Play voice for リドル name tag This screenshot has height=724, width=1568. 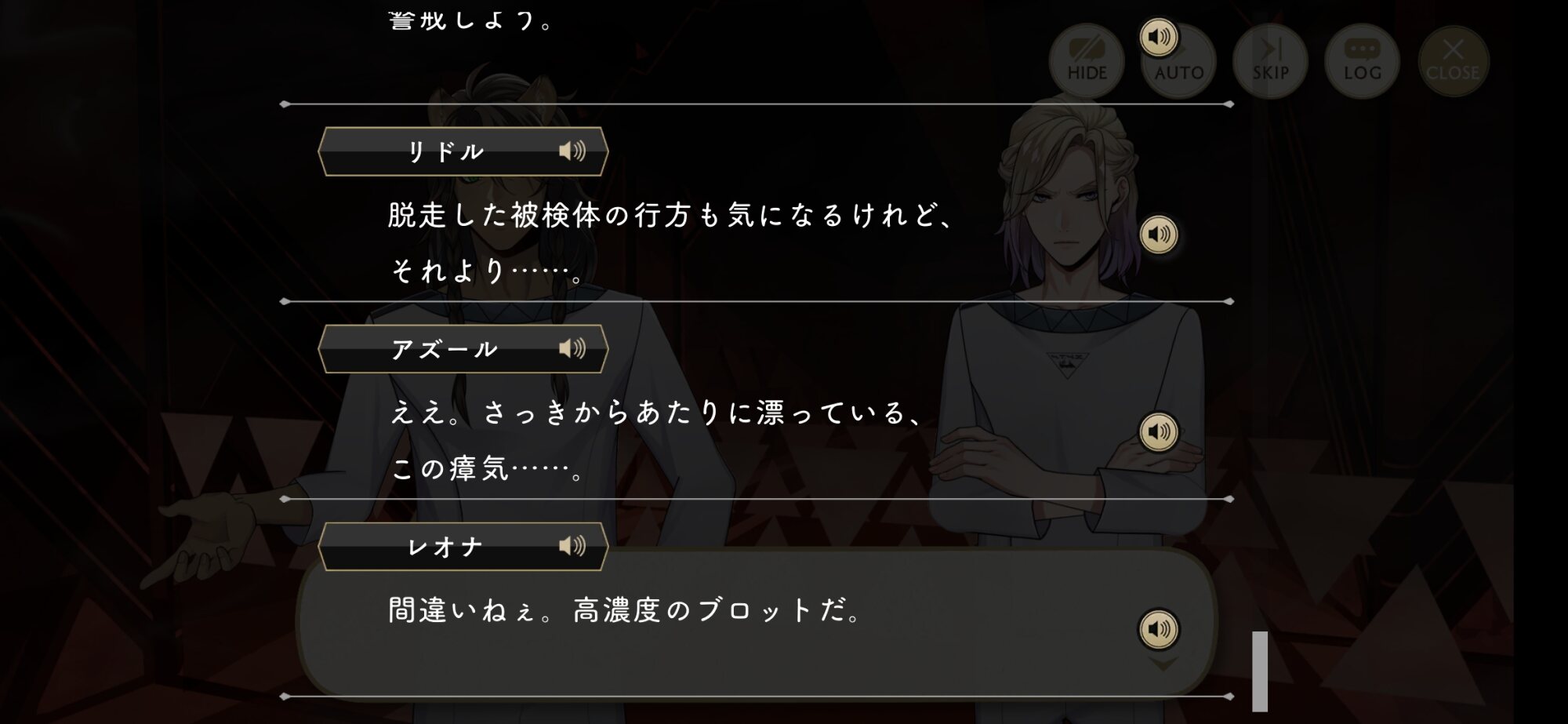(572, 151)
